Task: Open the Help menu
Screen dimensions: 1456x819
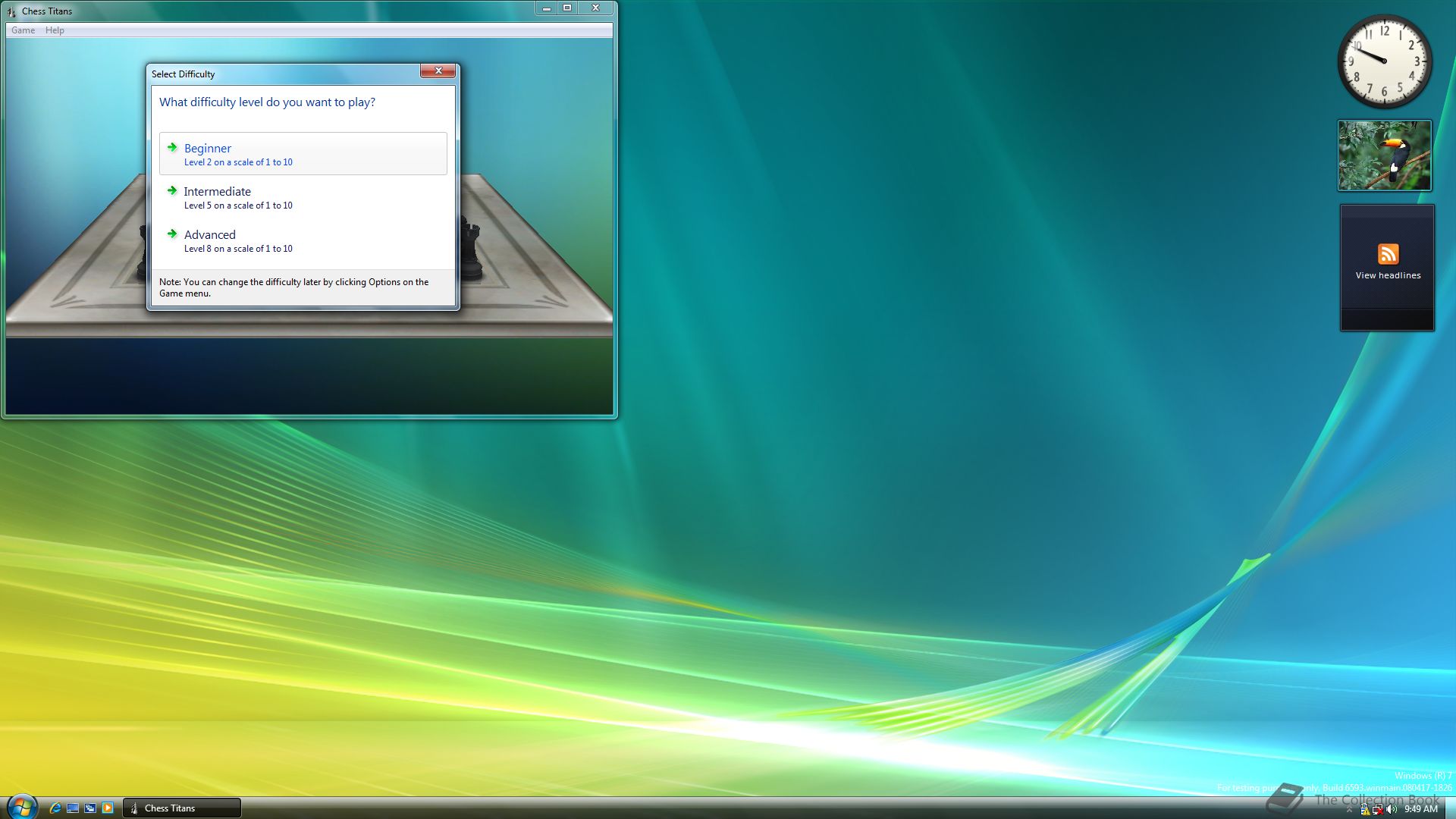Action: [55, 30]
